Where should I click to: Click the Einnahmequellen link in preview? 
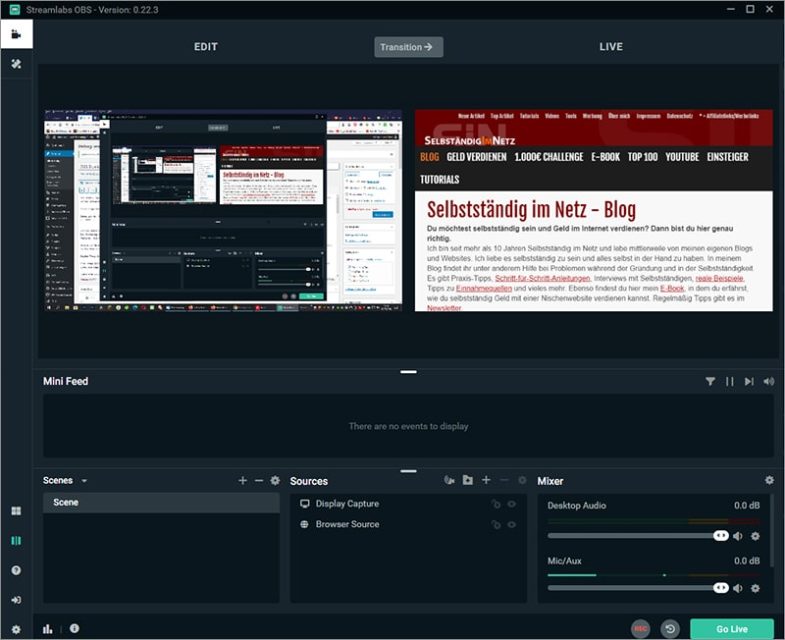484,288
